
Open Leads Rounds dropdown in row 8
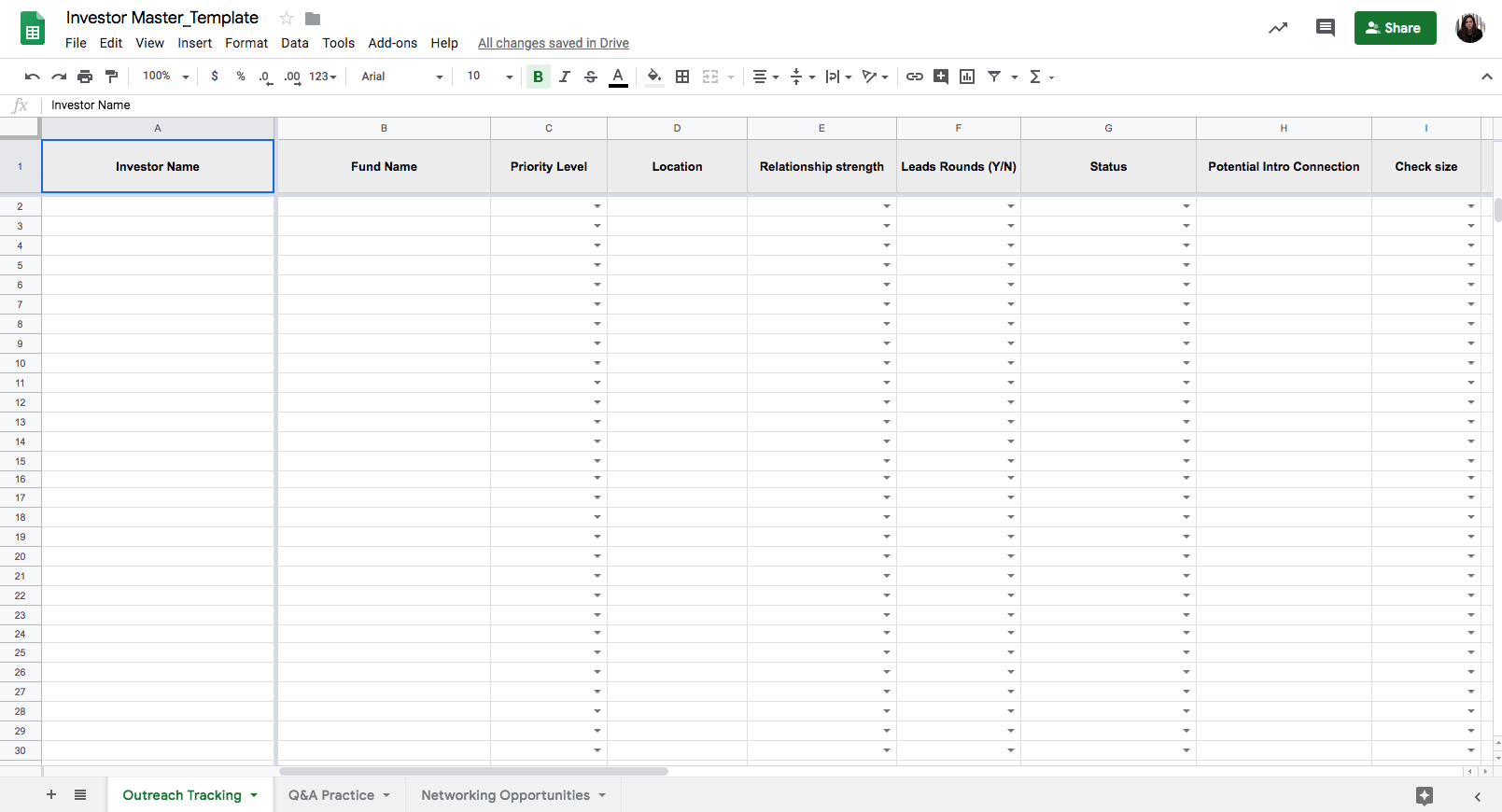[x=1011, y=324]
